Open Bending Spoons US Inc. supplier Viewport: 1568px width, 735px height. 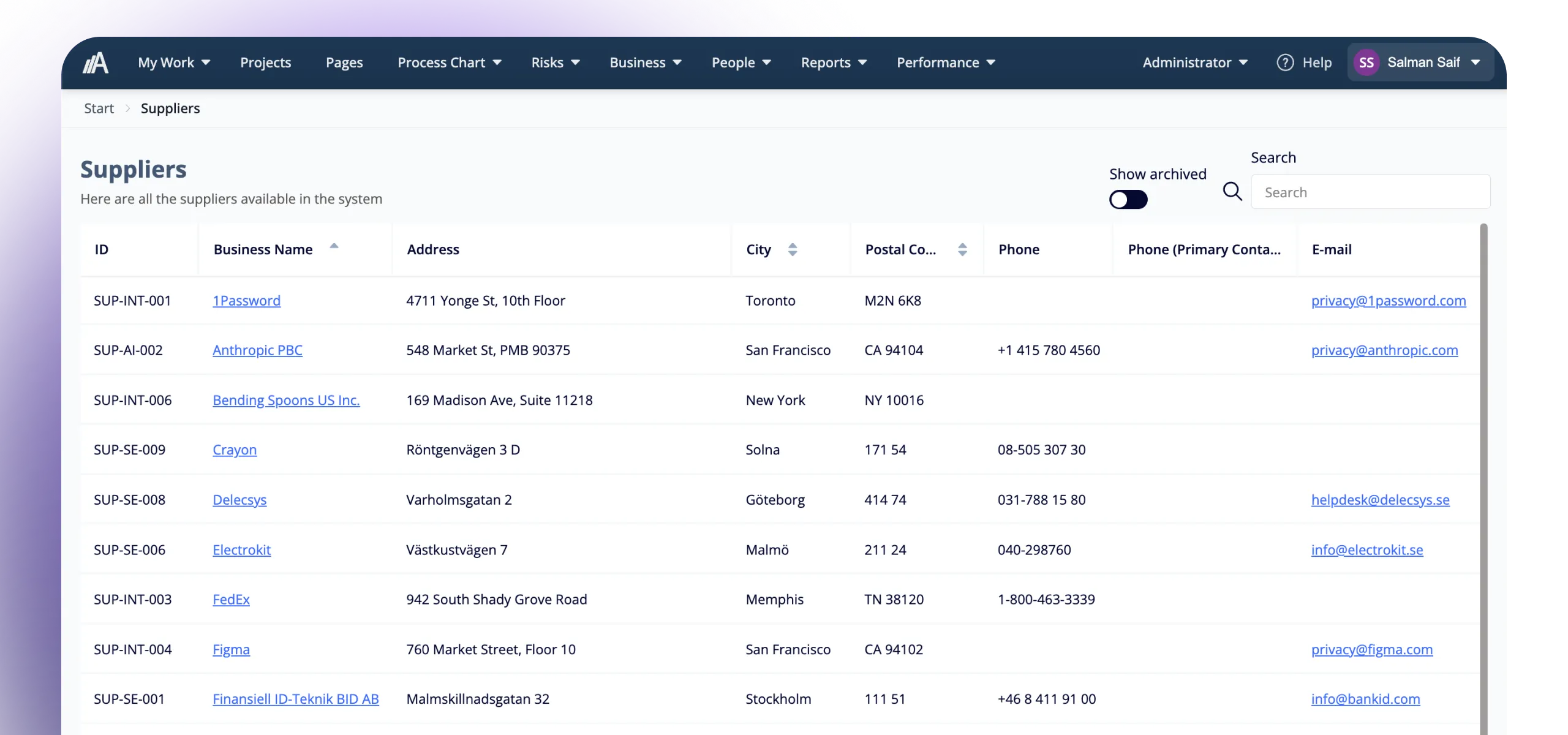pyautogui.click(x=286, y=401)
